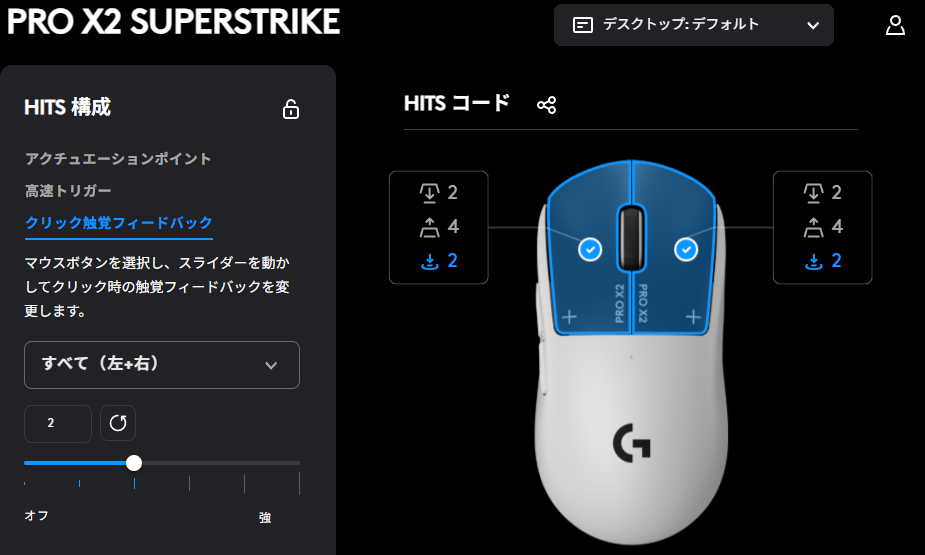Switch to 高速トリガー tab
The height and width of the screenshot is (555, 925).
click(x=68, y=191)
